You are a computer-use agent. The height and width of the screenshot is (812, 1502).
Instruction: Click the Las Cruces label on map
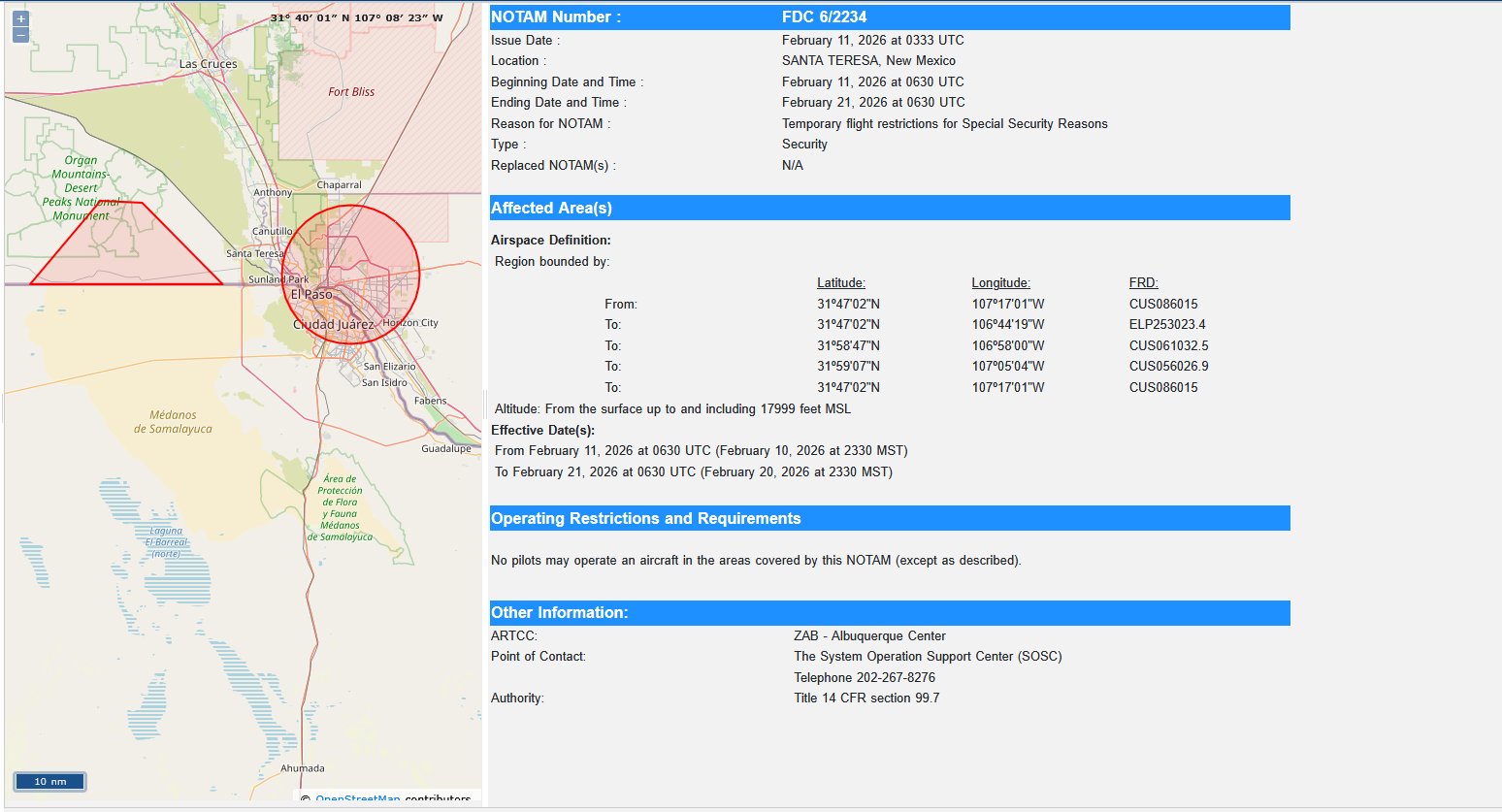pos(208,64)
